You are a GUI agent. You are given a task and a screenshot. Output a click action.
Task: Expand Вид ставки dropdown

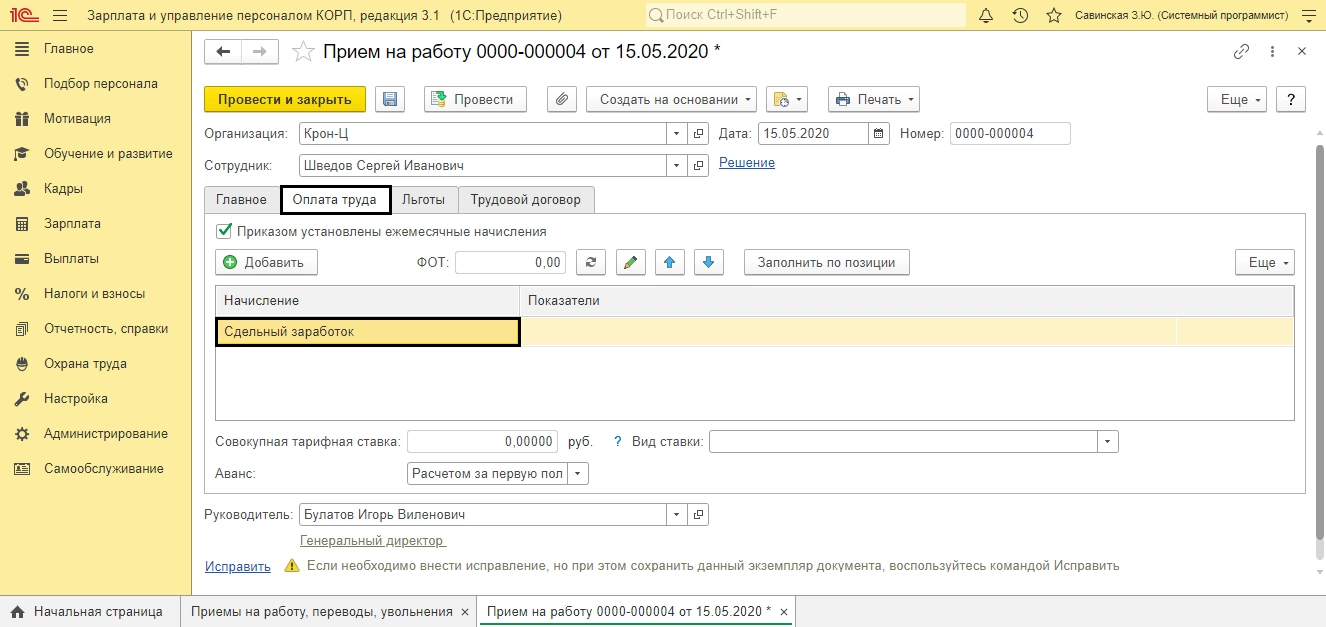coord(1108,442)
